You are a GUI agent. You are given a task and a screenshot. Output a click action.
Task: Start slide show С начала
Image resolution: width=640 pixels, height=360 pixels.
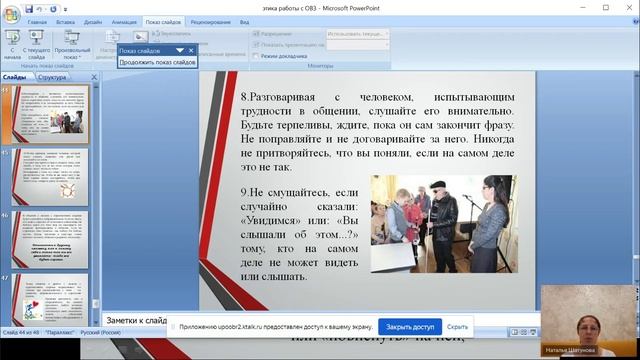coord(13,45)
